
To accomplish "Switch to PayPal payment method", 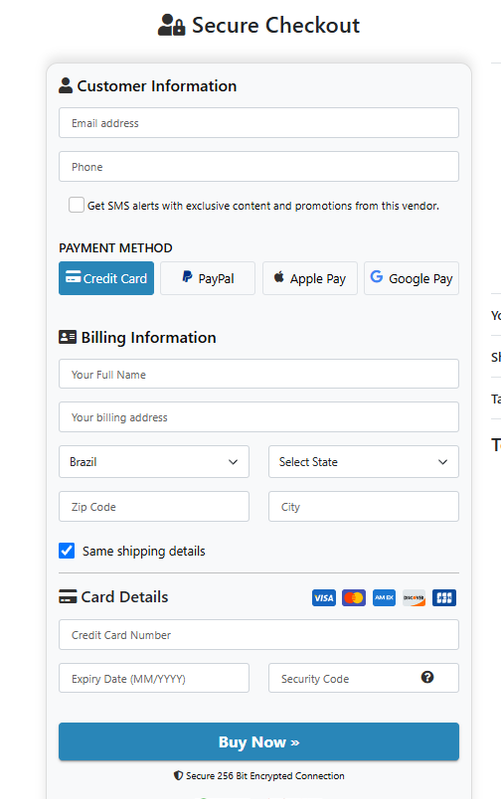I will pyautogui.click(x=207, y=278).
